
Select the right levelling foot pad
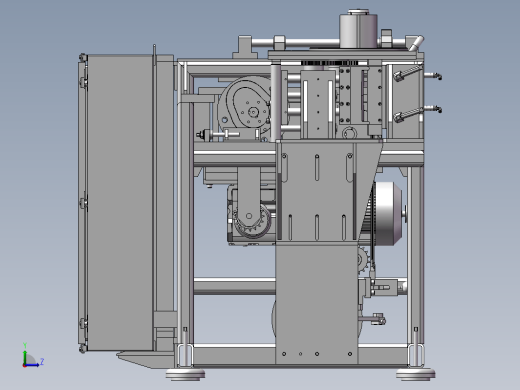416,374
